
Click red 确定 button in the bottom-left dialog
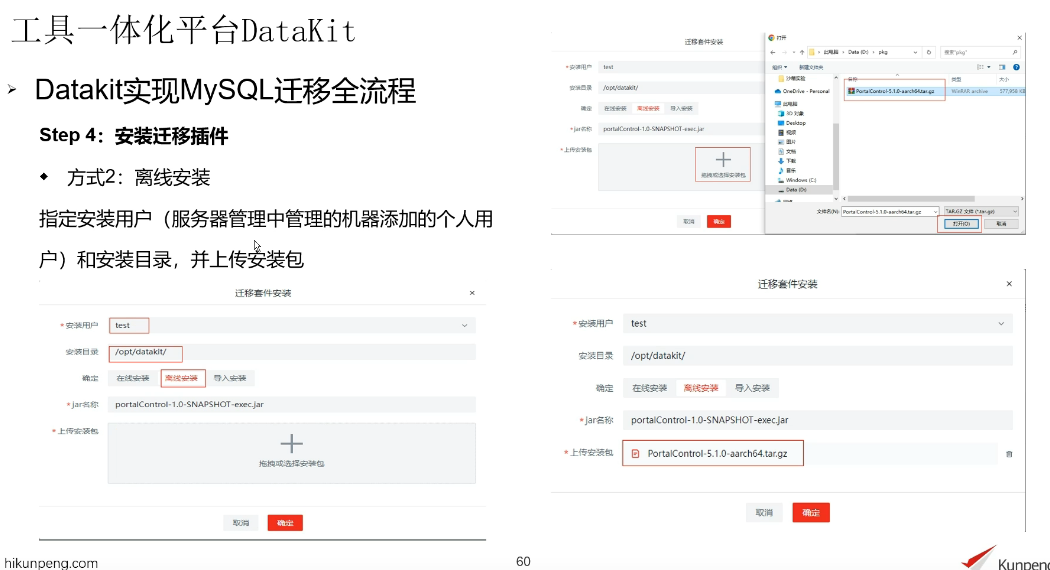[285, 522]
